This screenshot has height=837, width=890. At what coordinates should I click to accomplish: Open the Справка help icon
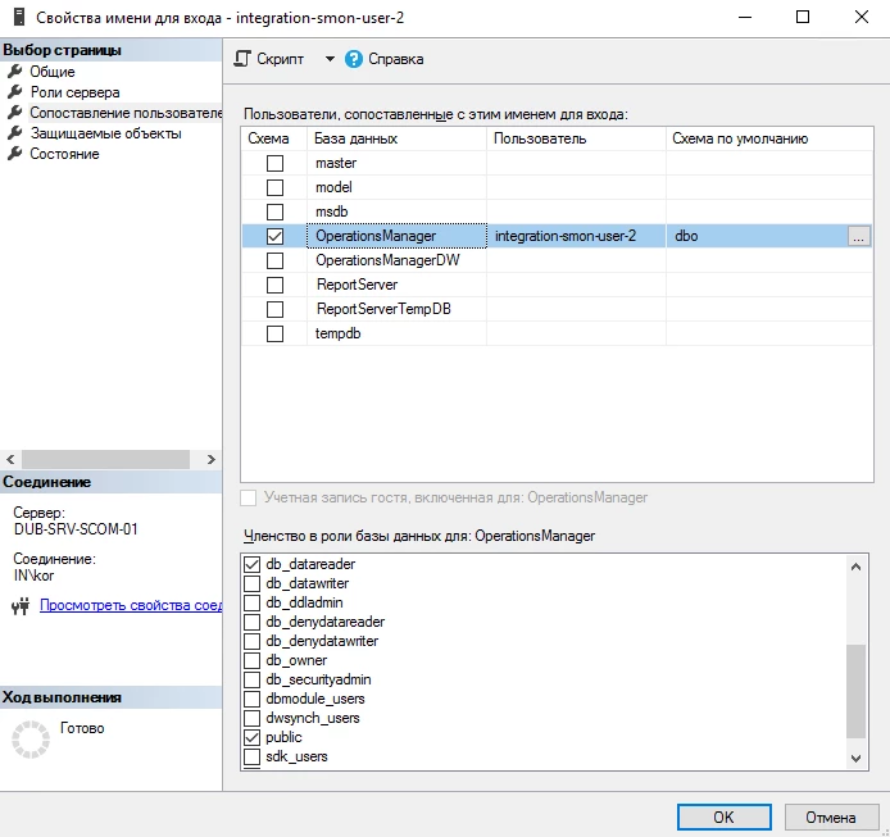353,59
